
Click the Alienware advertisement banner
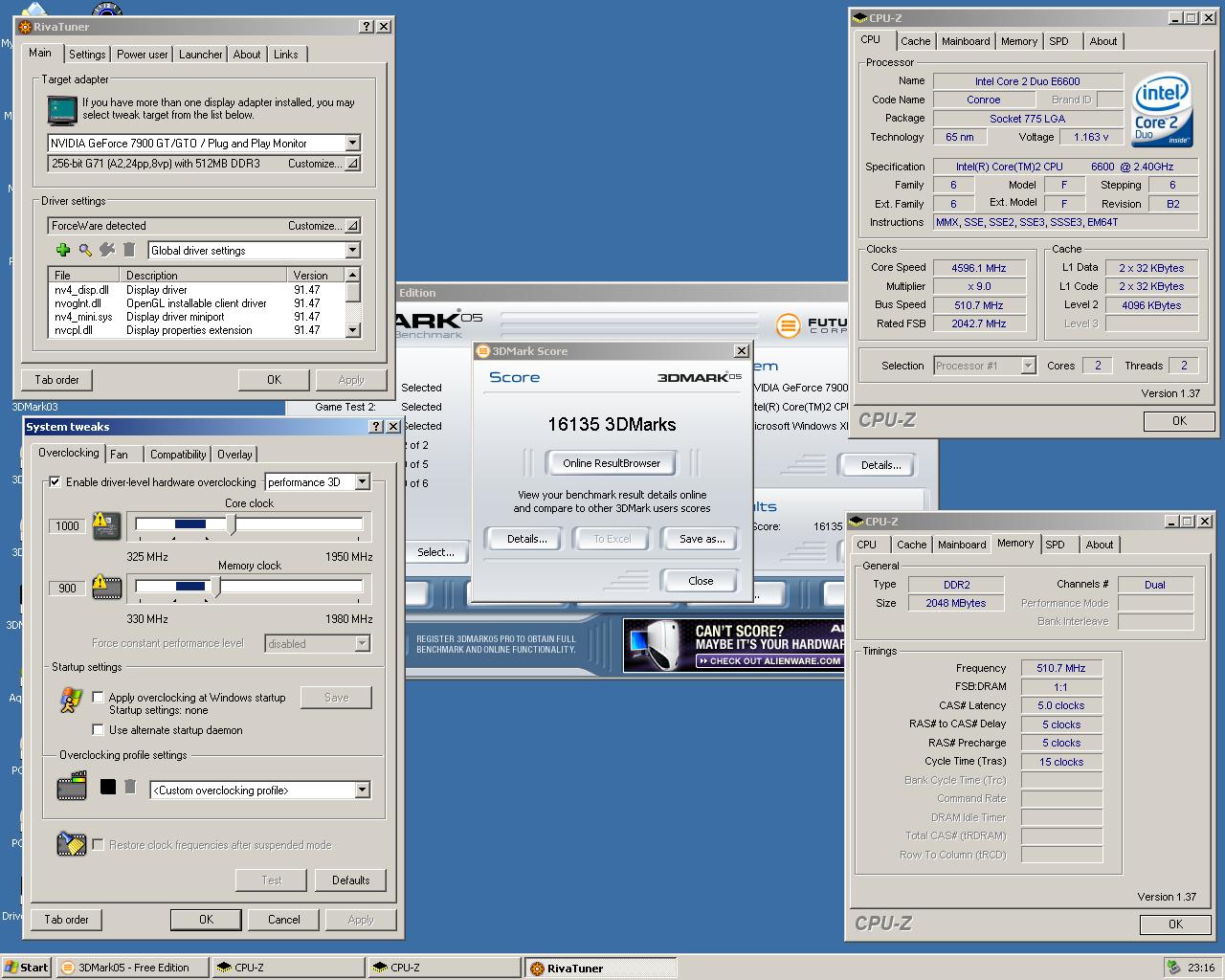(733, 645)
